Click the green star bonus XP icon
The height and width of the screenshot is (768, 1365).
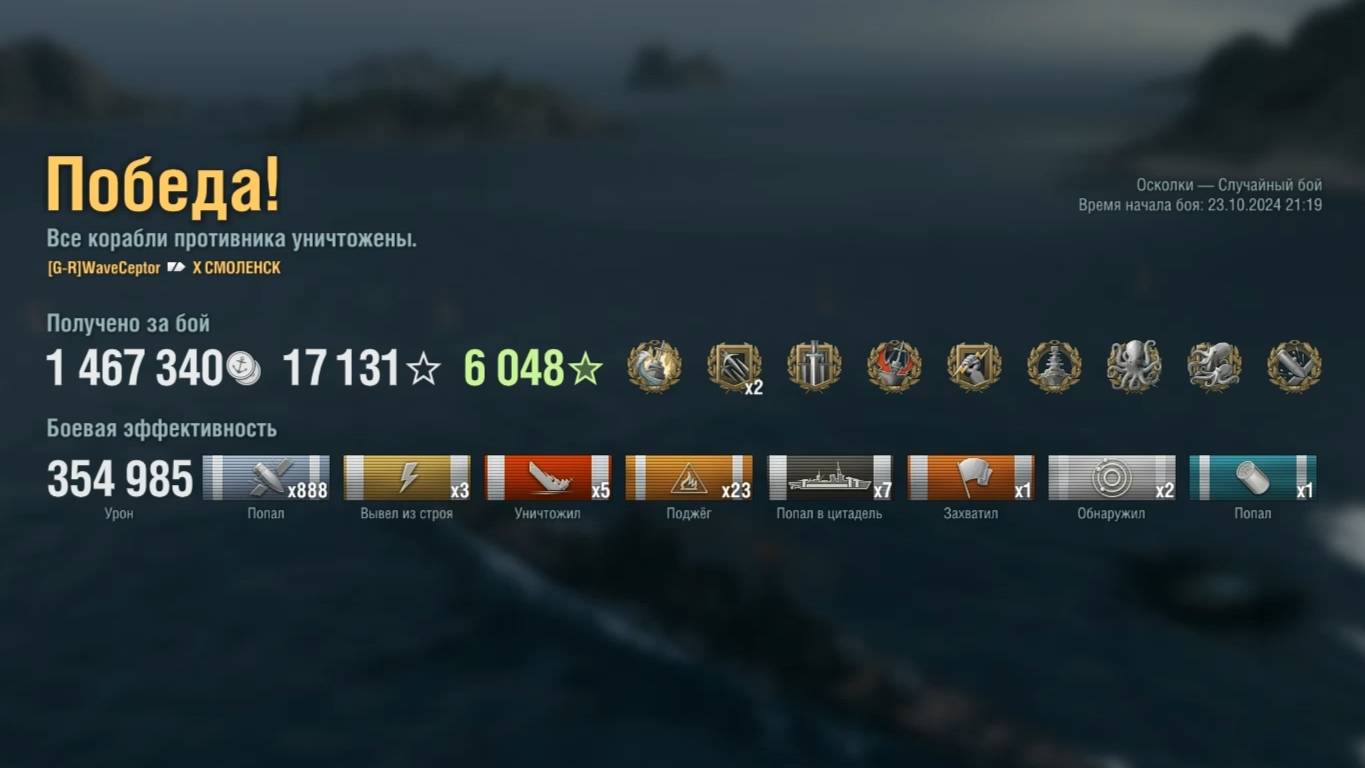click(x=585, y=369)
